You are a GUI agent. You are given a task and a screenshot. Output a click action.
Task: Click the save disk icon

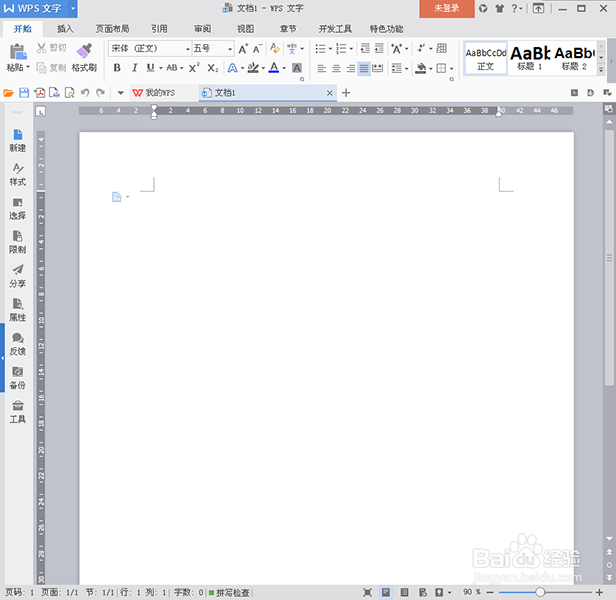click(24, 93)
